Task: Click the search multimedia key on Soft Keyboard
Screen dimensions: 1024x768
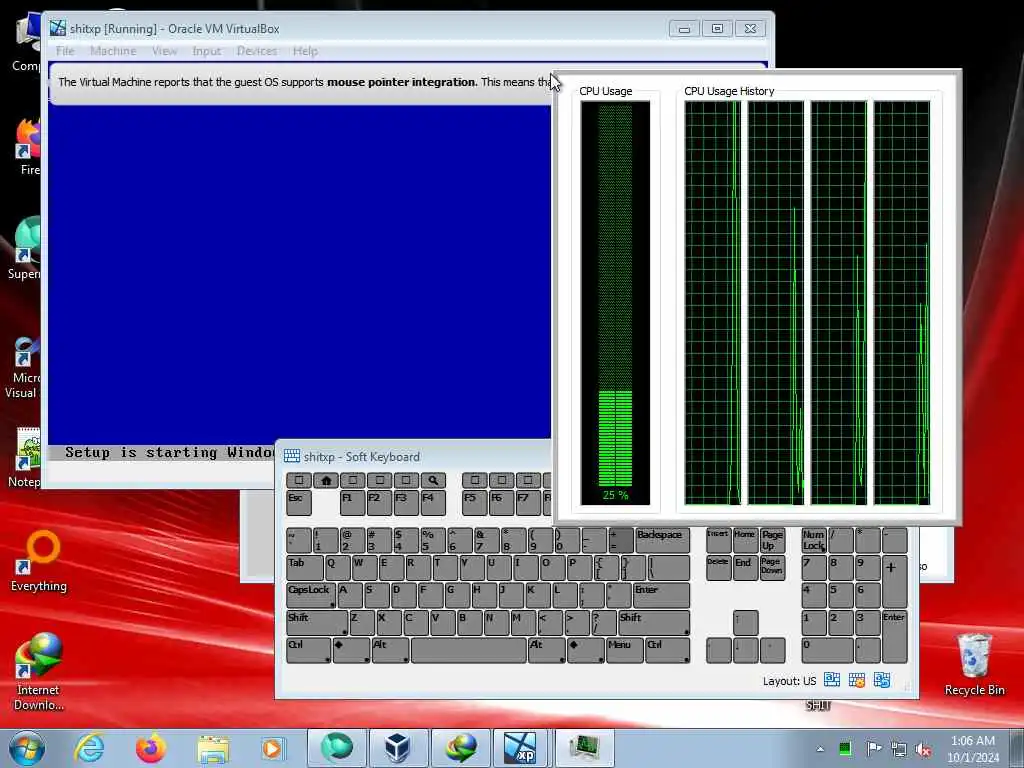Action: [x=432, y=480]
